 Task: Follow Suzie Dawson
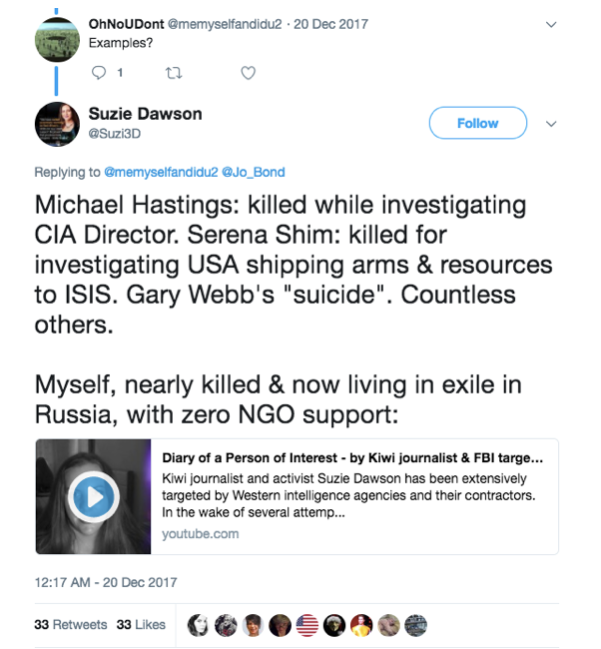(477, 123)
